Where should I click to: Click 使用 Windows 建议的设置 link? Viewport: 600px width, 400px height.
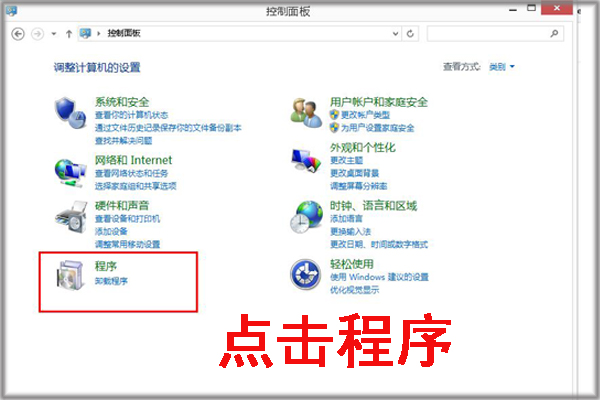click(x=379, y=277)
